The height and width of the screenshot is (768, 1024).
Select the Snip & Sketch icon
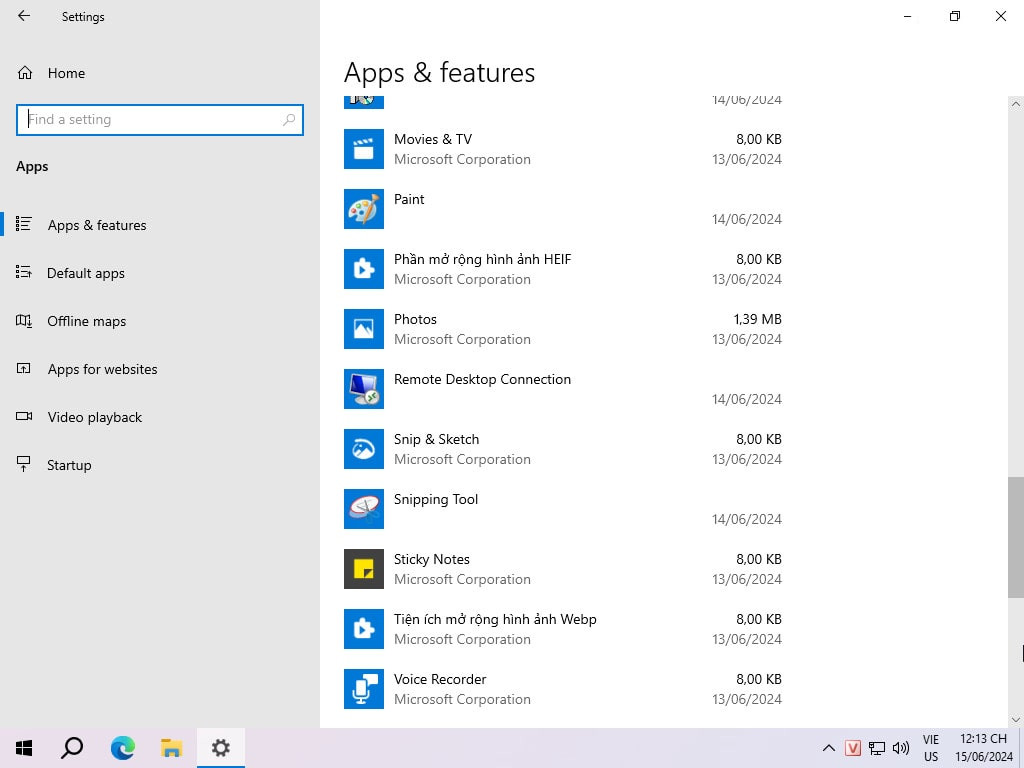tap(364, 449)
